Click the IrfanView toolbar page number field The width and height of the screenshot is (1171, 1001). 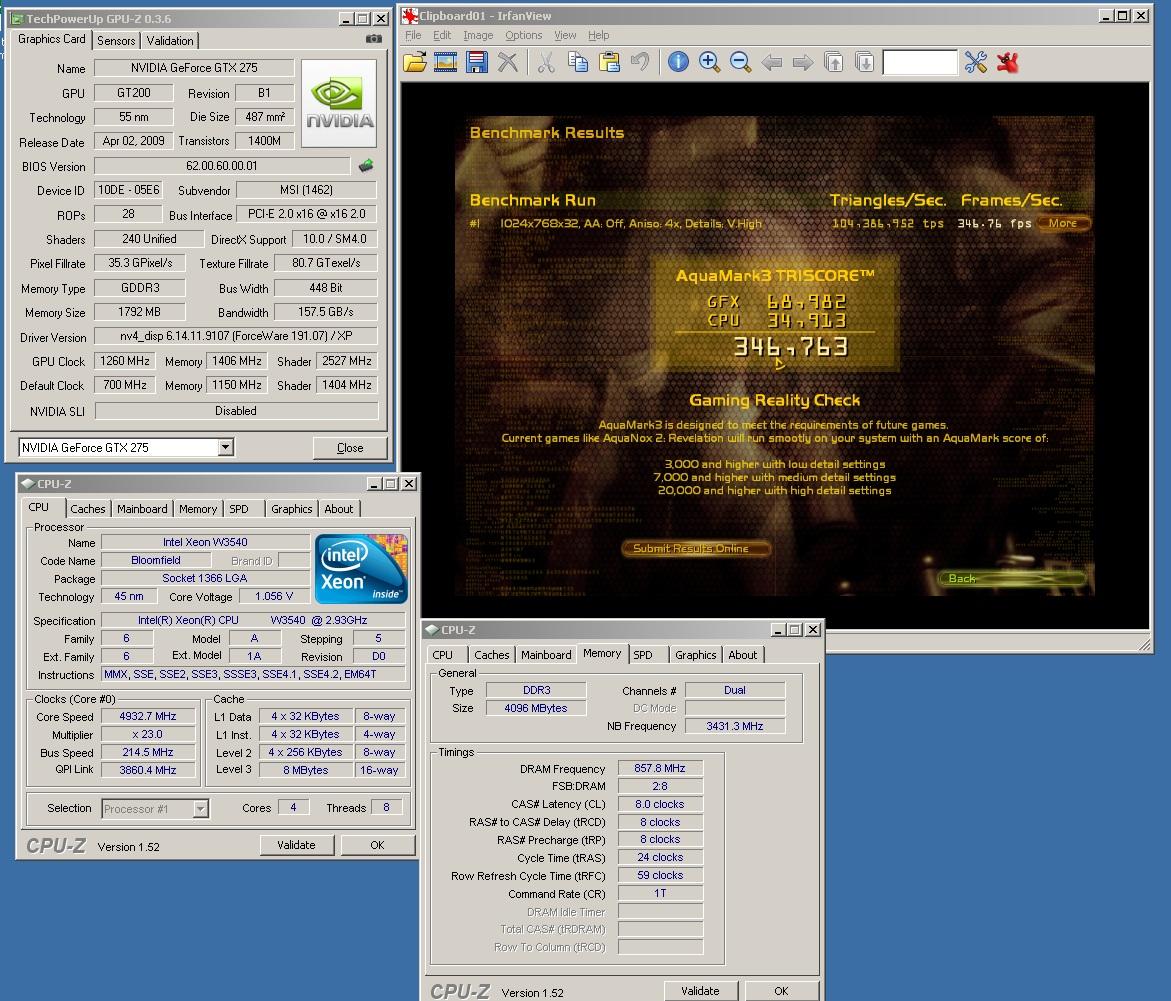pyautogui.click(x=920, y=62)
